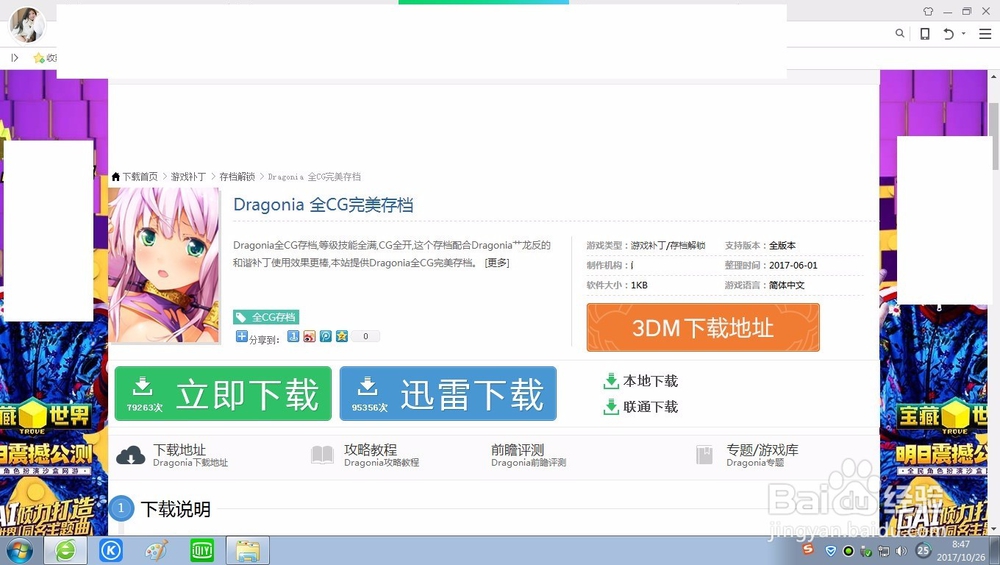Click the green 立即下载 button
1000x565 pixels.
[223, 393]
